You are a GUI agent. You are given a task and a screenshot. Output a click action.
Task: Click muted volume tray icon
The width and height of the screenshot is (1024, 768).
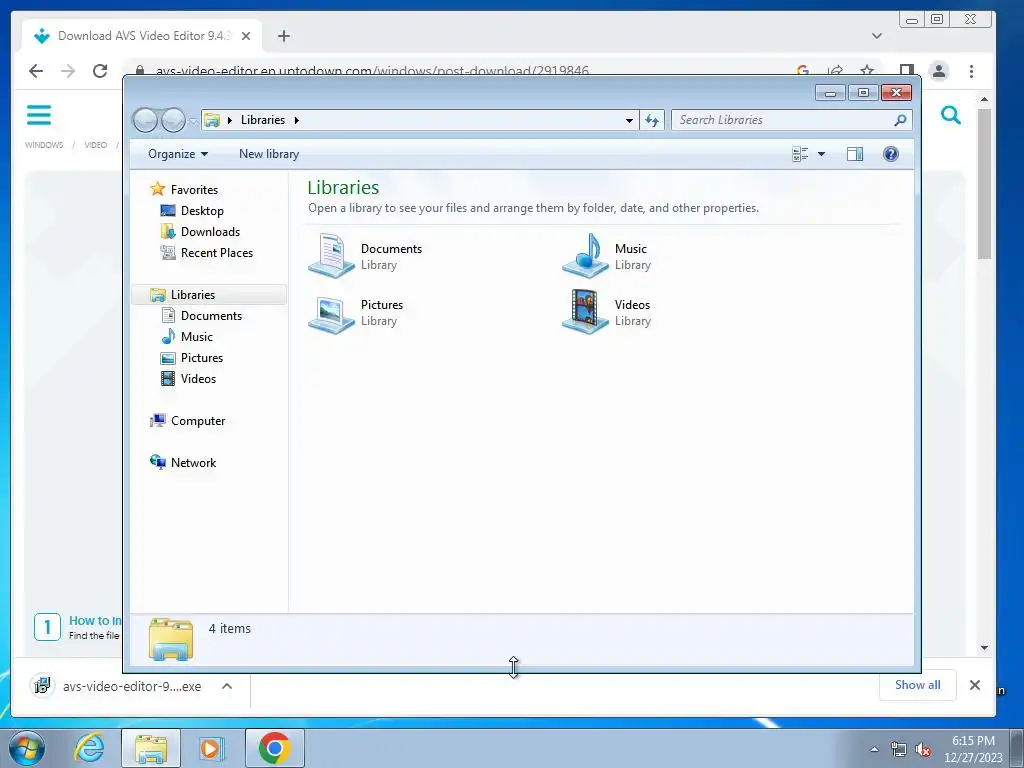point(923,750)
